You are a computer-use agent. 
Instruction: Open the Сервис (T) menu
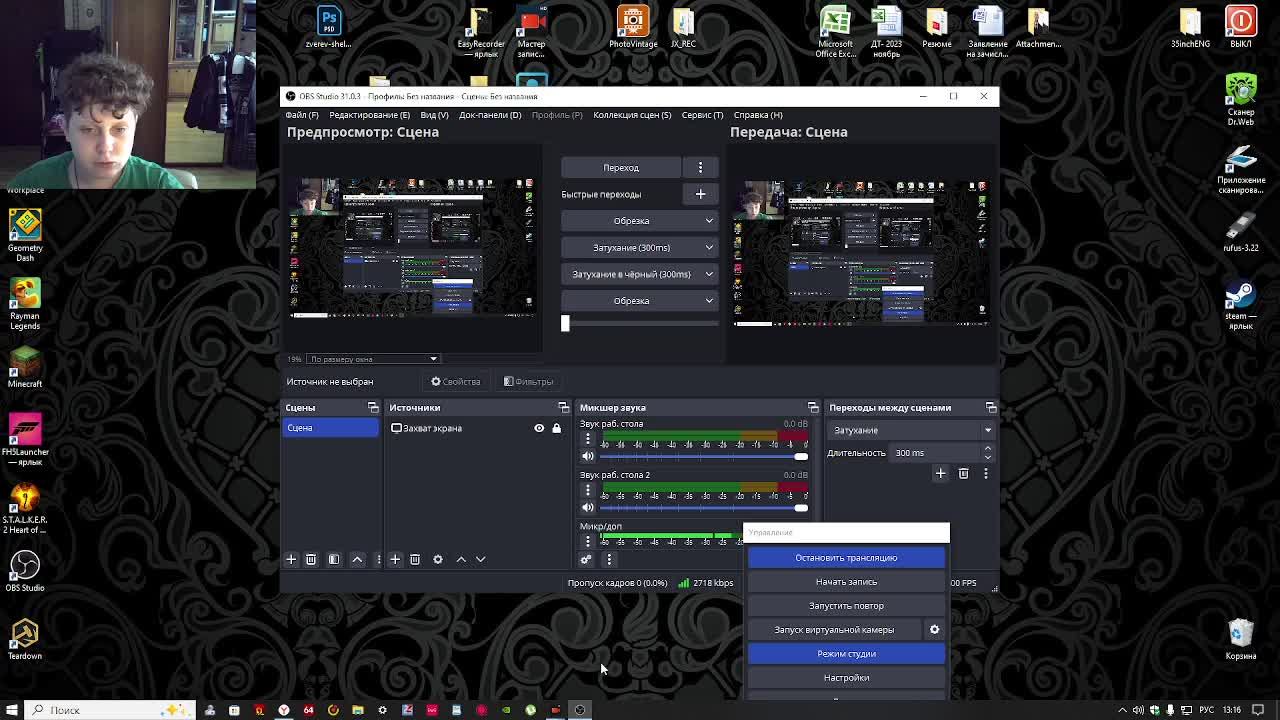[702, 115]
